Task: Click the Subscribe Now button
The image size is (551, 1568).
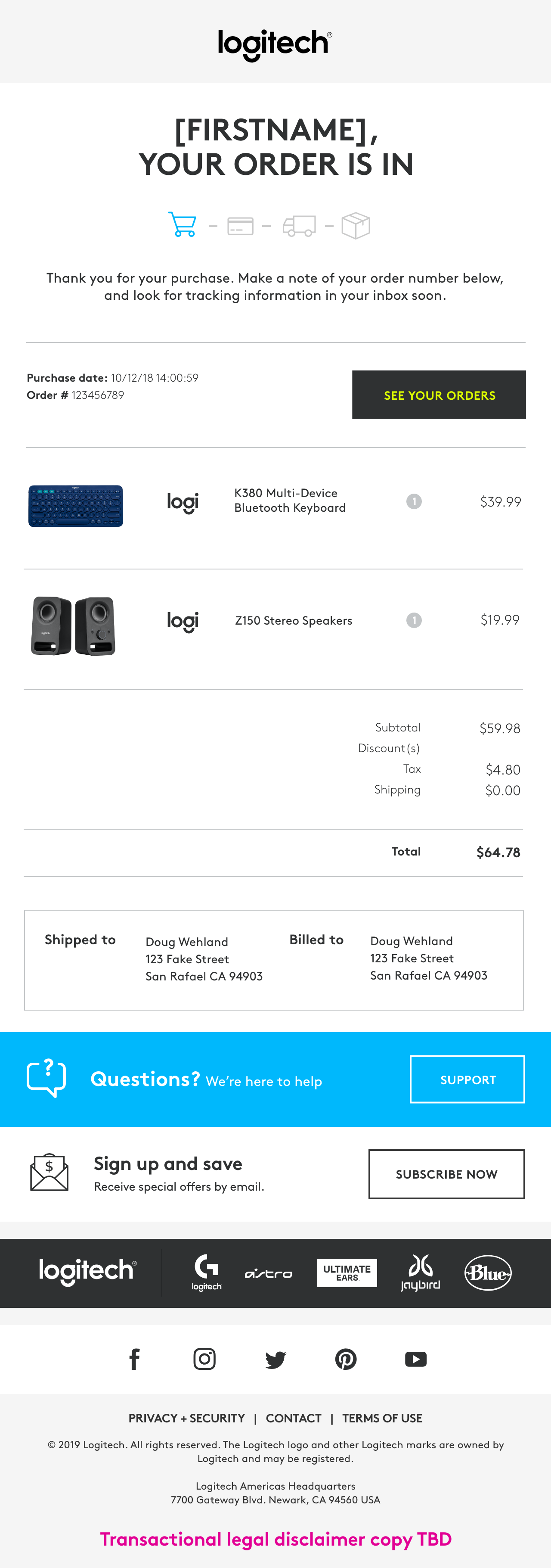Action: tap(446, 1174)
